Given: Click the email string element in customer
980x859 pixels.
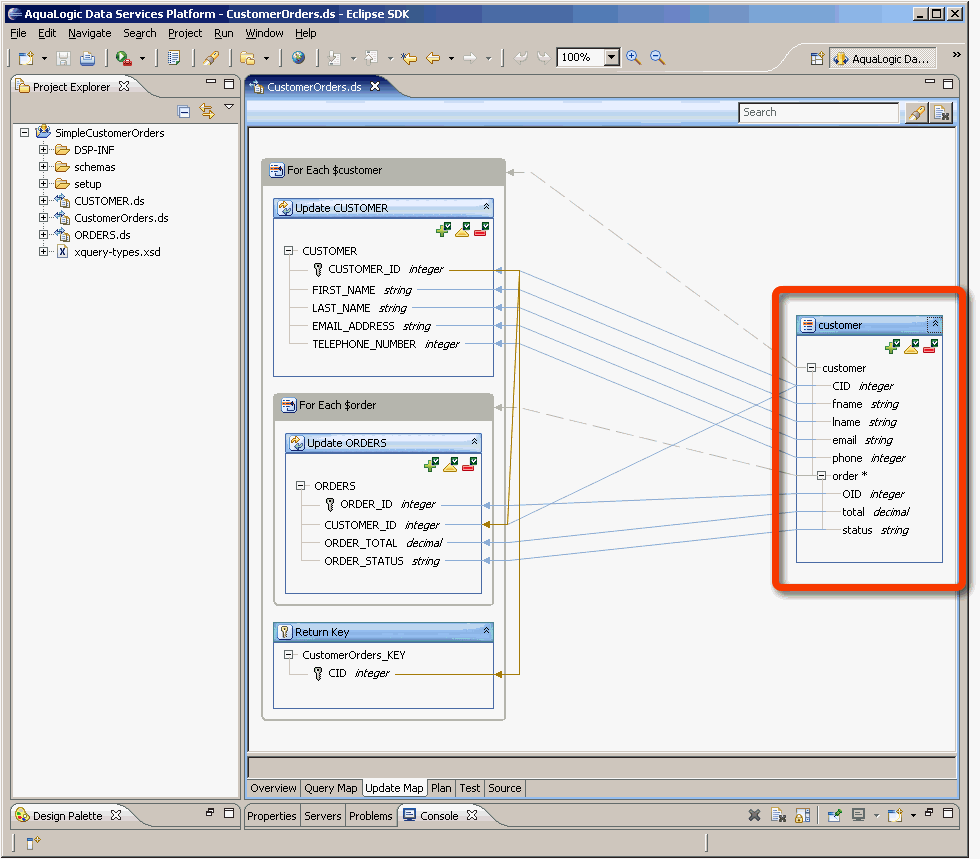Looking at the screenshot, I should pyautogui.click(x=862, y=440).
